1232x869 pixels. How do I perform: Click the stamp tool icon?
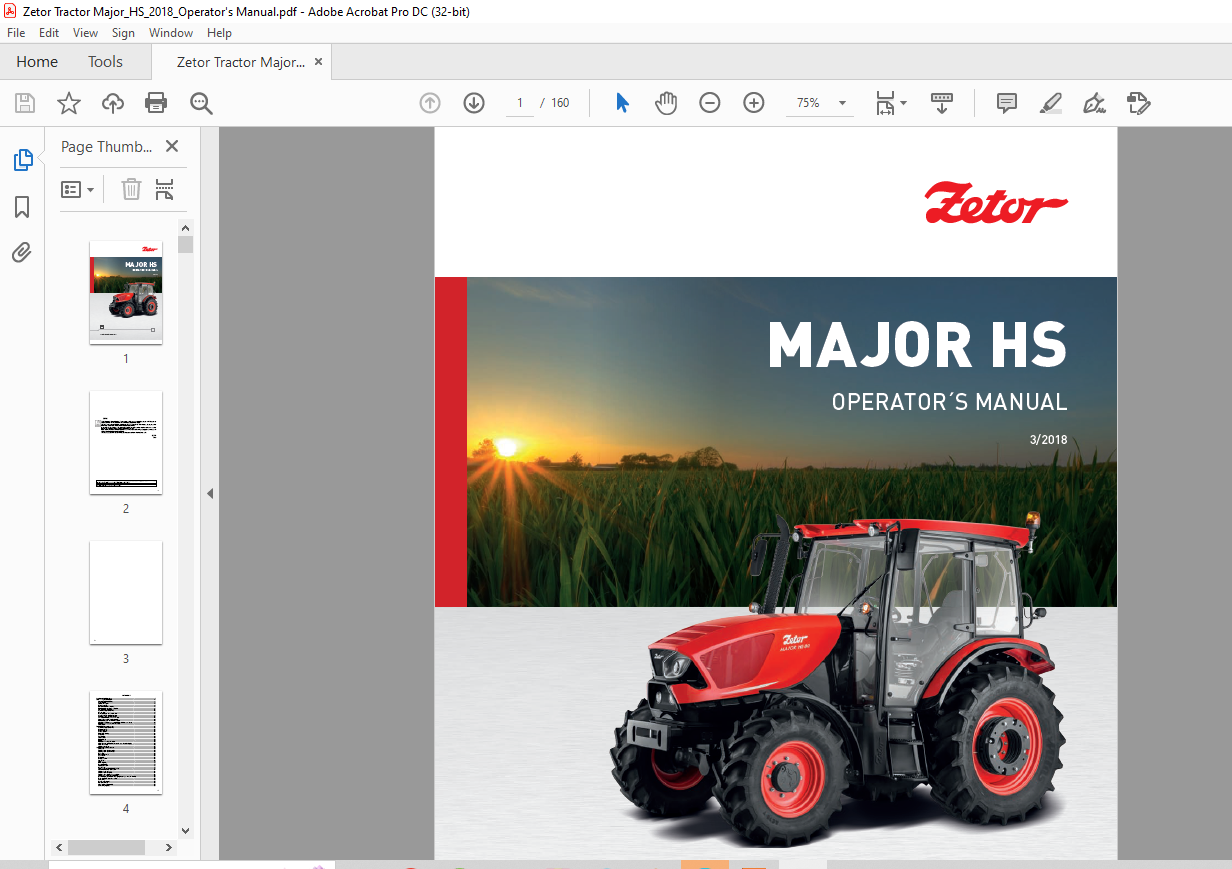tap(1138, 103)
